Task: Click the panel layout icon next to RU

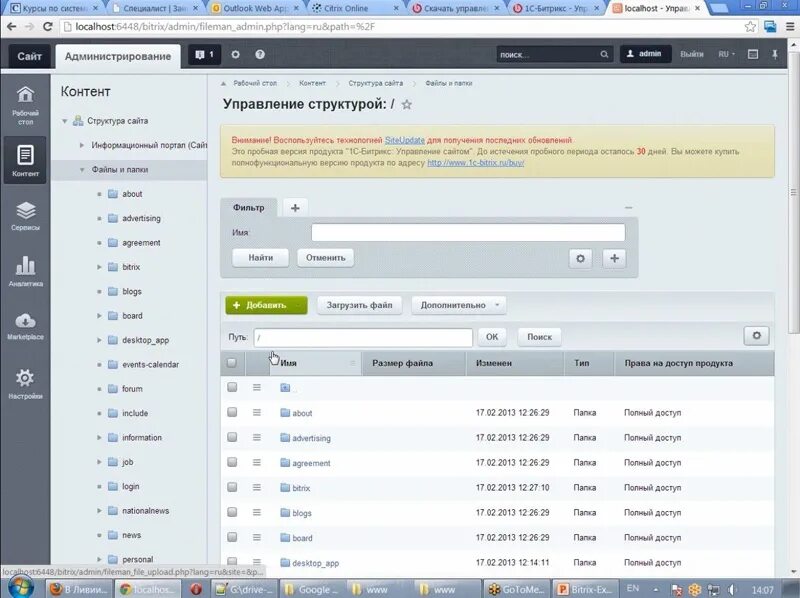Action: [753, 54]
